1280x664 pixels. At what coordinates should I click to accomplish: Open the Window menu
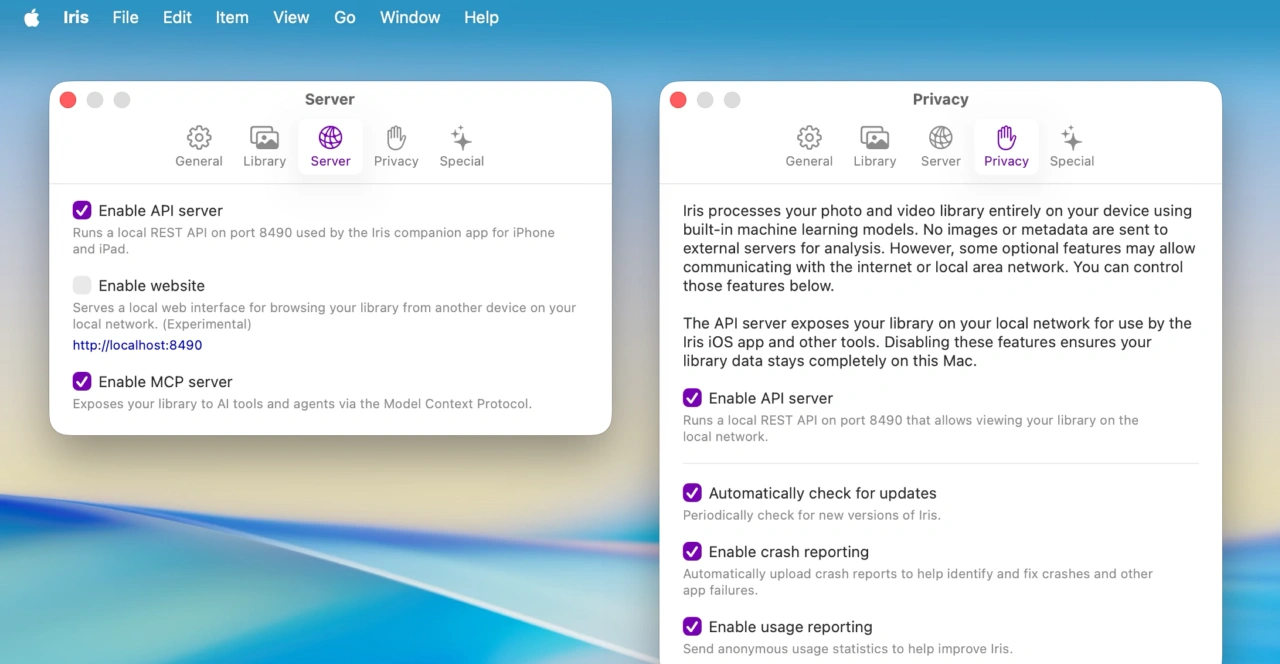tap(410, 18)
